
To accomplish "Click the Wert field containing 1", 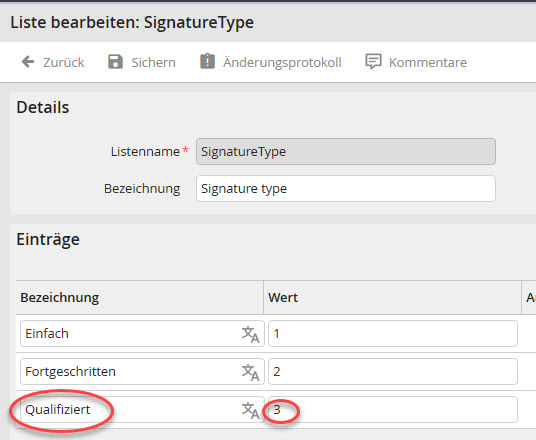I will (x=393, y=334).
